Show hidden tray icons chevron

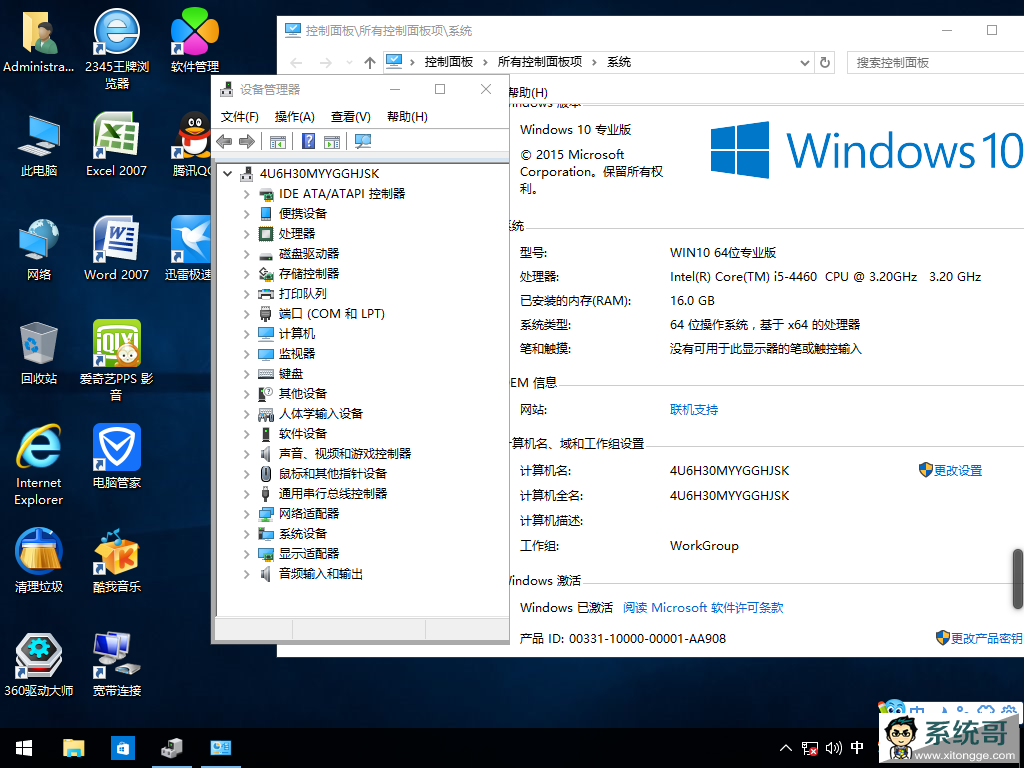(x=786, y=748)
